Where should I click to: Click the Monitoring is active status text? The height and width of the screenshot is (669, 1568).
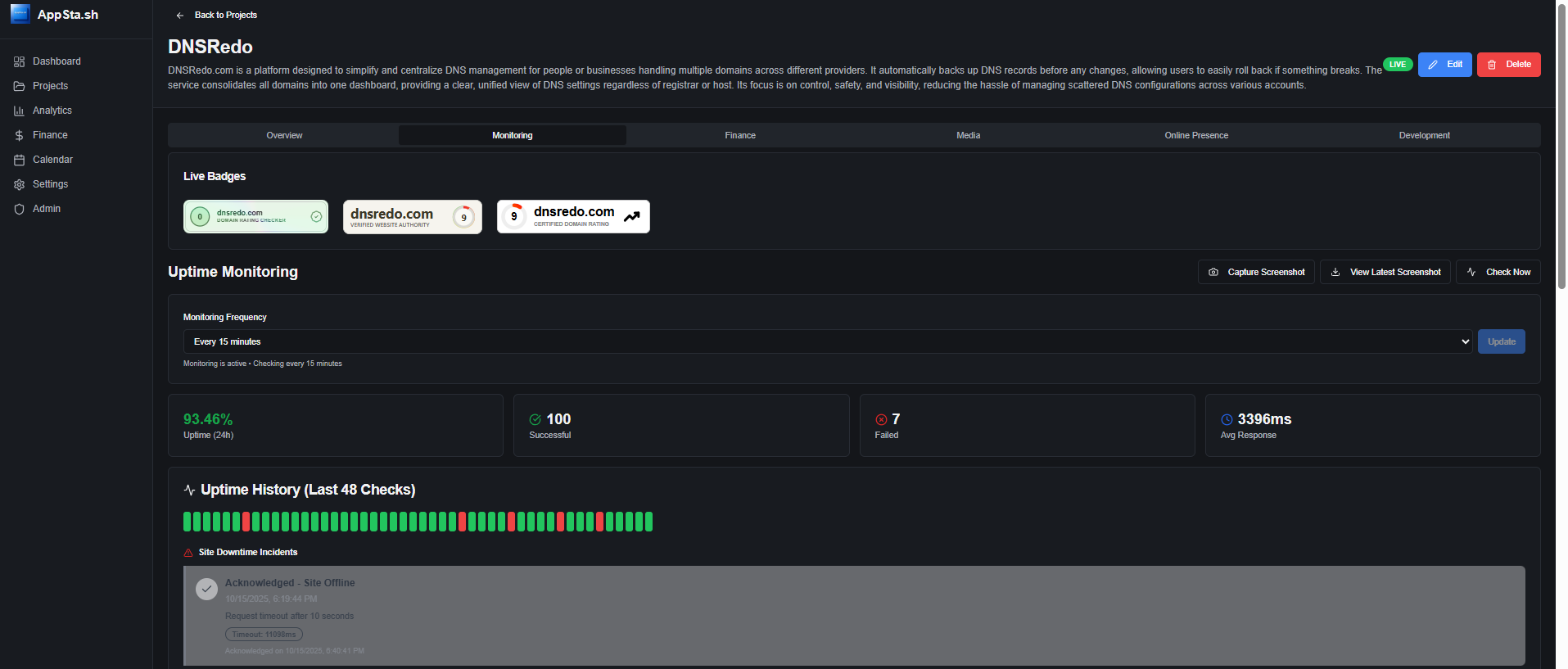263,364
